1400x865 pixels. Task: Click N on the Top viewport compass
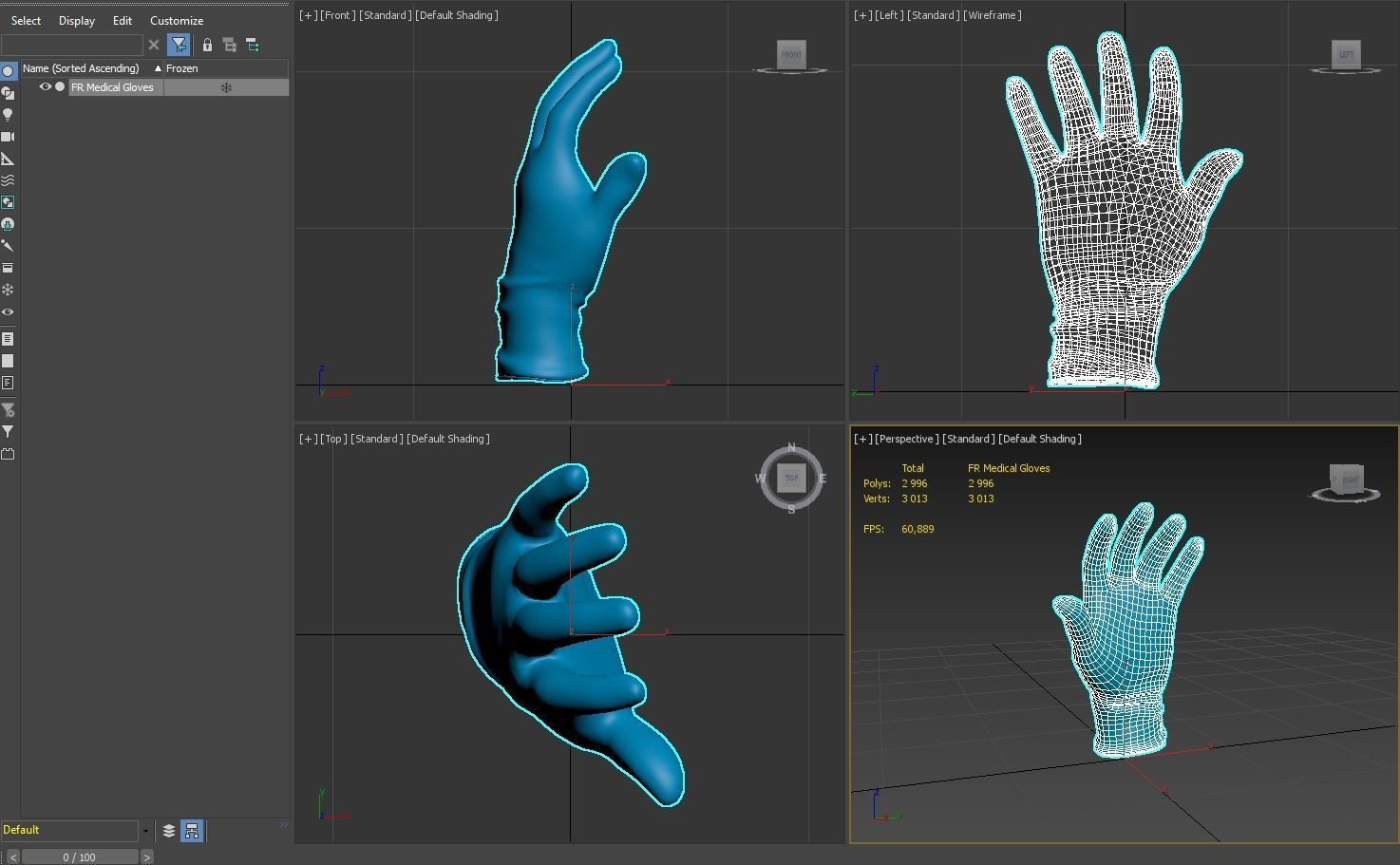pos(791,447)
